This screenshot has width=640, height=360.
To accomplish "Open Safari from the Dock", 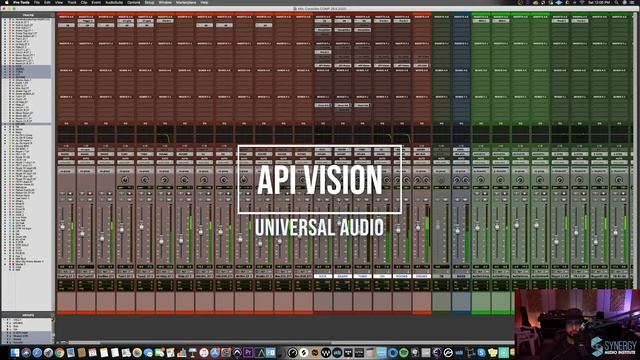I will pyautogui.click(x=37, y=352).
